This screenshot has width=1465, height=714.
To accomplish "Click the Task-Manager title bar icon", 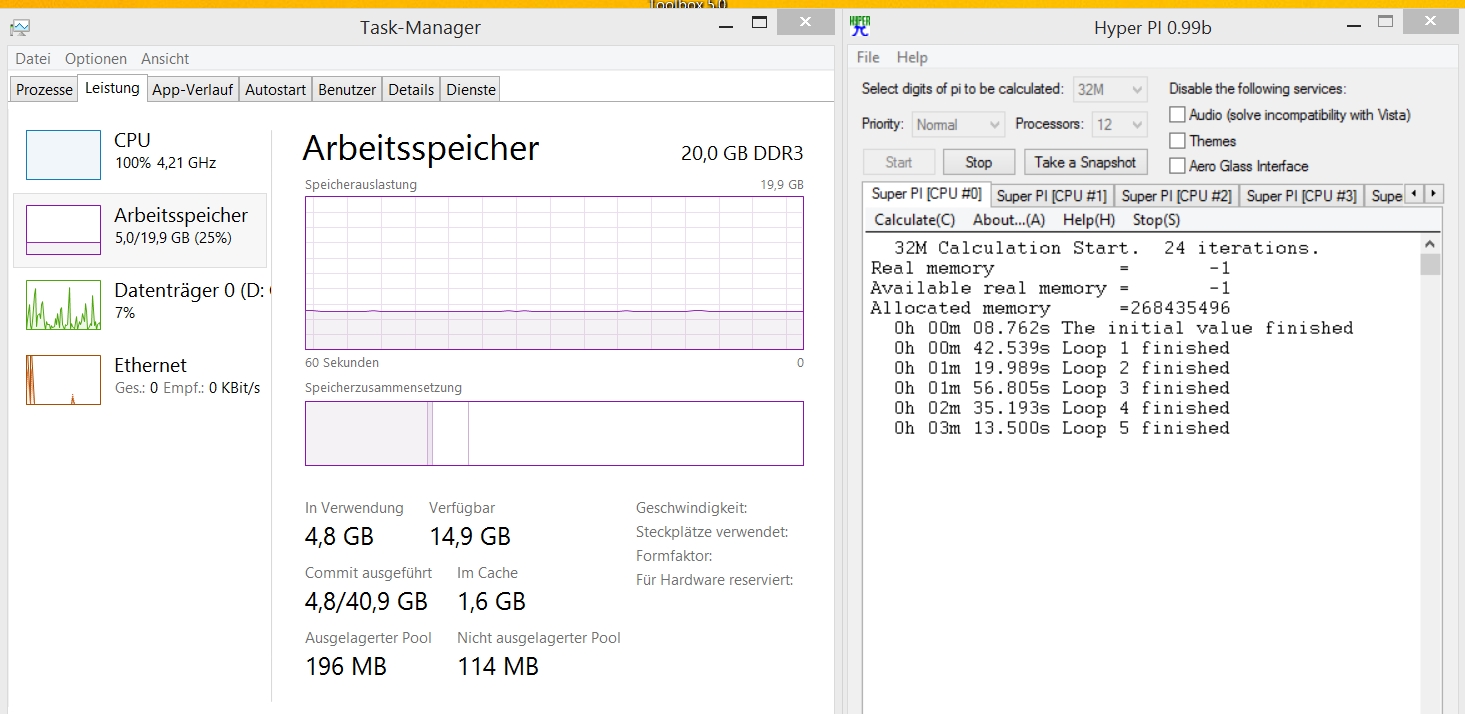I will tap(20, 28).
